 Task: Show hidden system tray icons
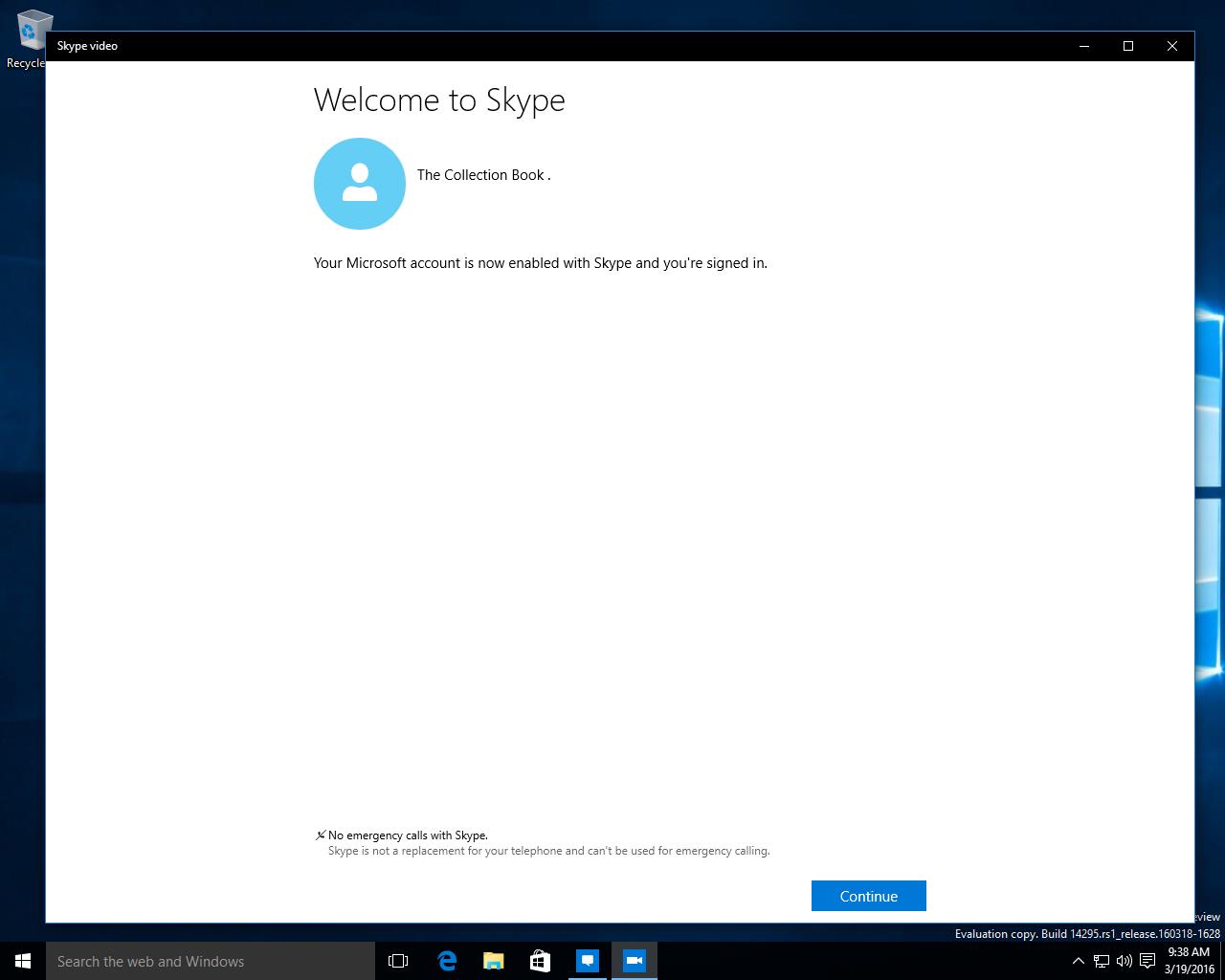pyautogui.click(x=1079, y=961)
